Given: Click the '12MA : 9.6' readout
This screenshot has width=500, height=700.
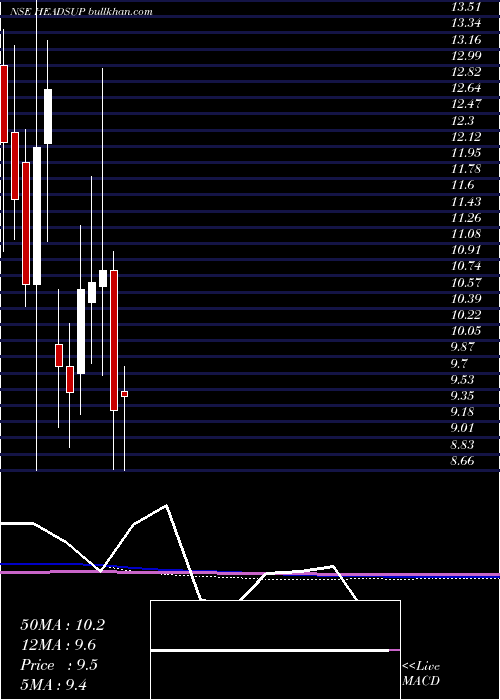Looking at the screenshot, I should point(58,645).
